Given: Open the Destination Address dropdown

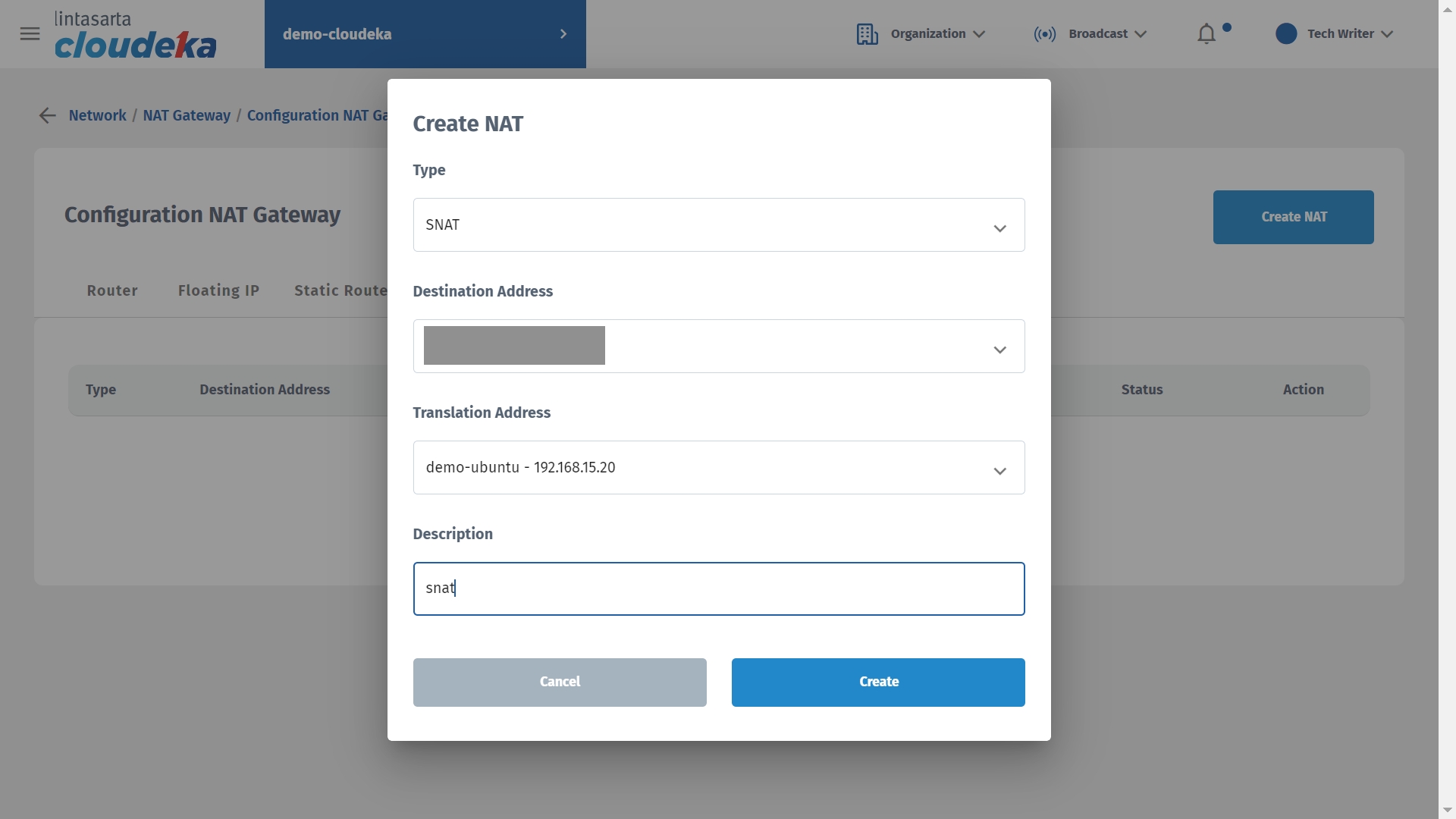Looking at the screenshot, I should pyautogui.click(x=999, y=349).
